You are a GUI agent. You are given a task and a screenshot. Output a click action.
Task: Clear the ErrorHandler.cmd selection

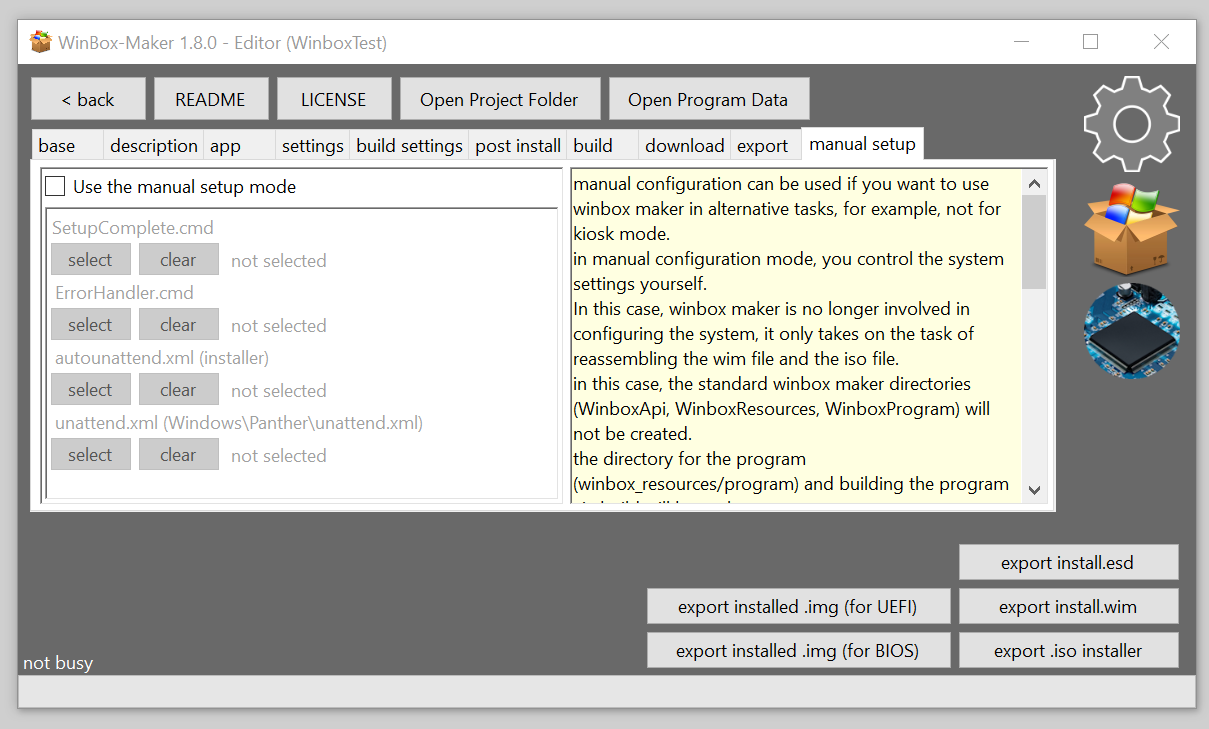[178, 325]
